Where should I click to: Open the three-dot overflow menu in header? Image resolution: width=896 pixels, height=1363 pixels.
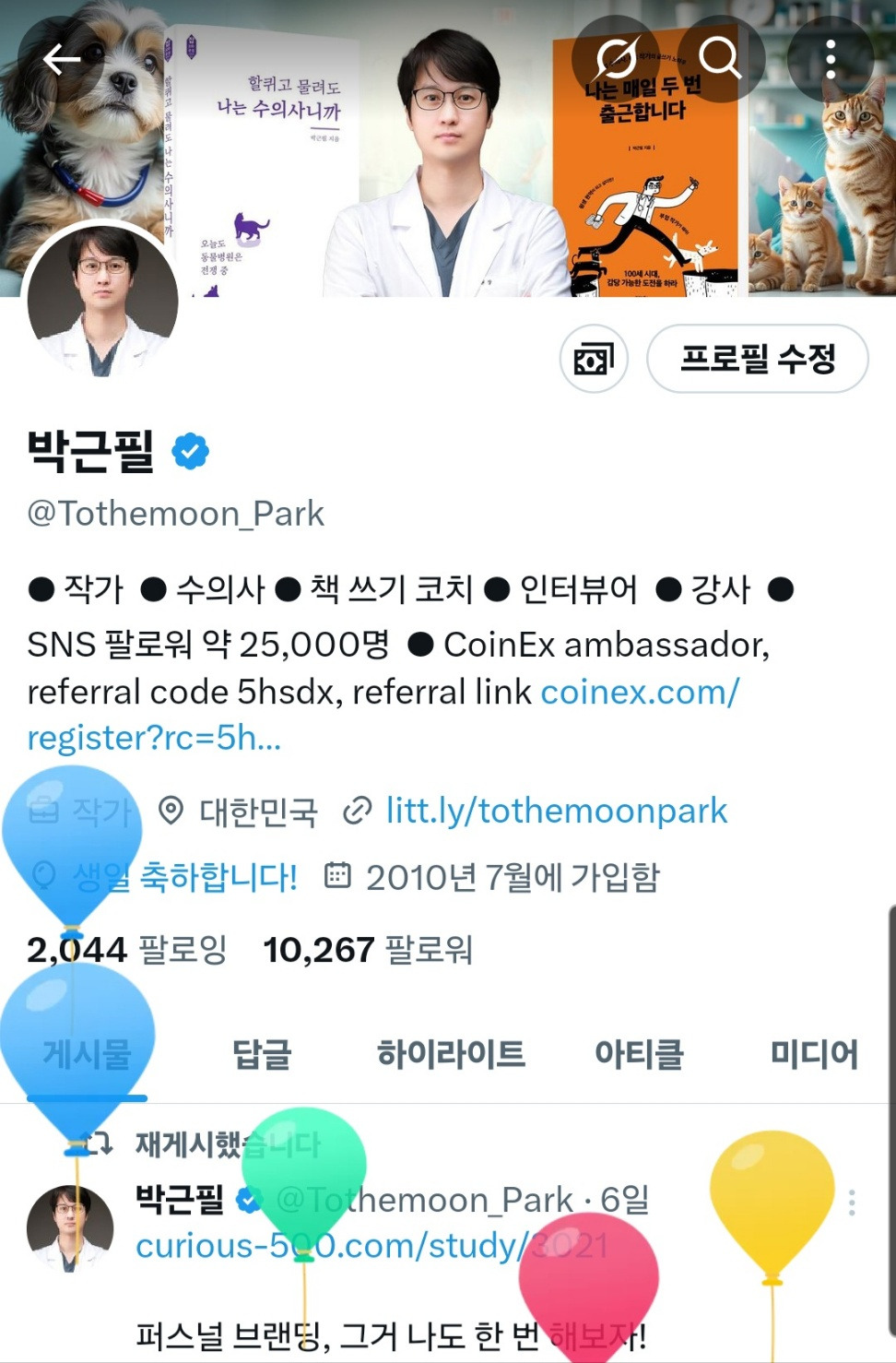pos(831,59)
